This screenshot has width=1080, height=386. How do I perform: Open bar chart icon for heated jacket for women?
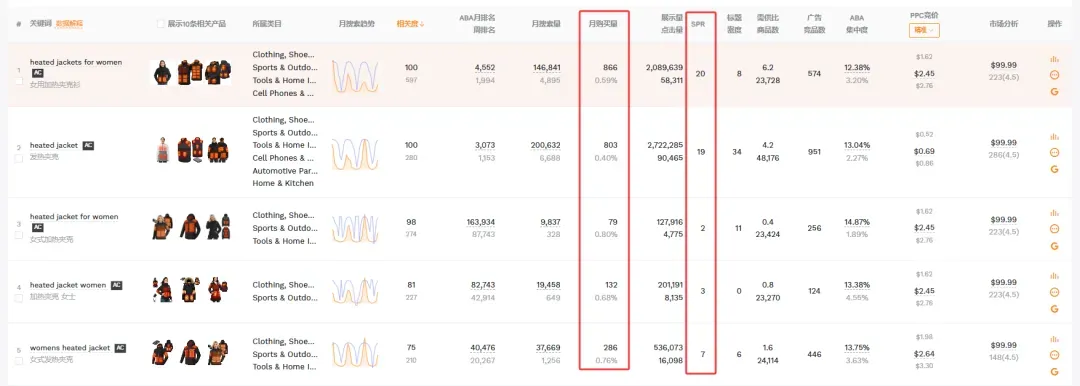1054,213
